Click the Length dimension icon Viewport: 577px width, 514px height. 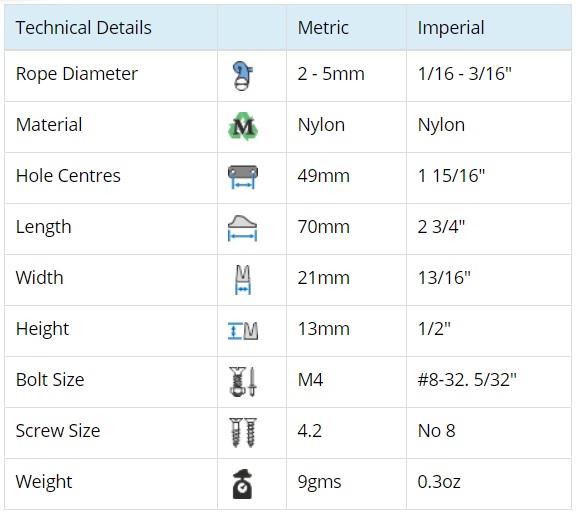243,228
